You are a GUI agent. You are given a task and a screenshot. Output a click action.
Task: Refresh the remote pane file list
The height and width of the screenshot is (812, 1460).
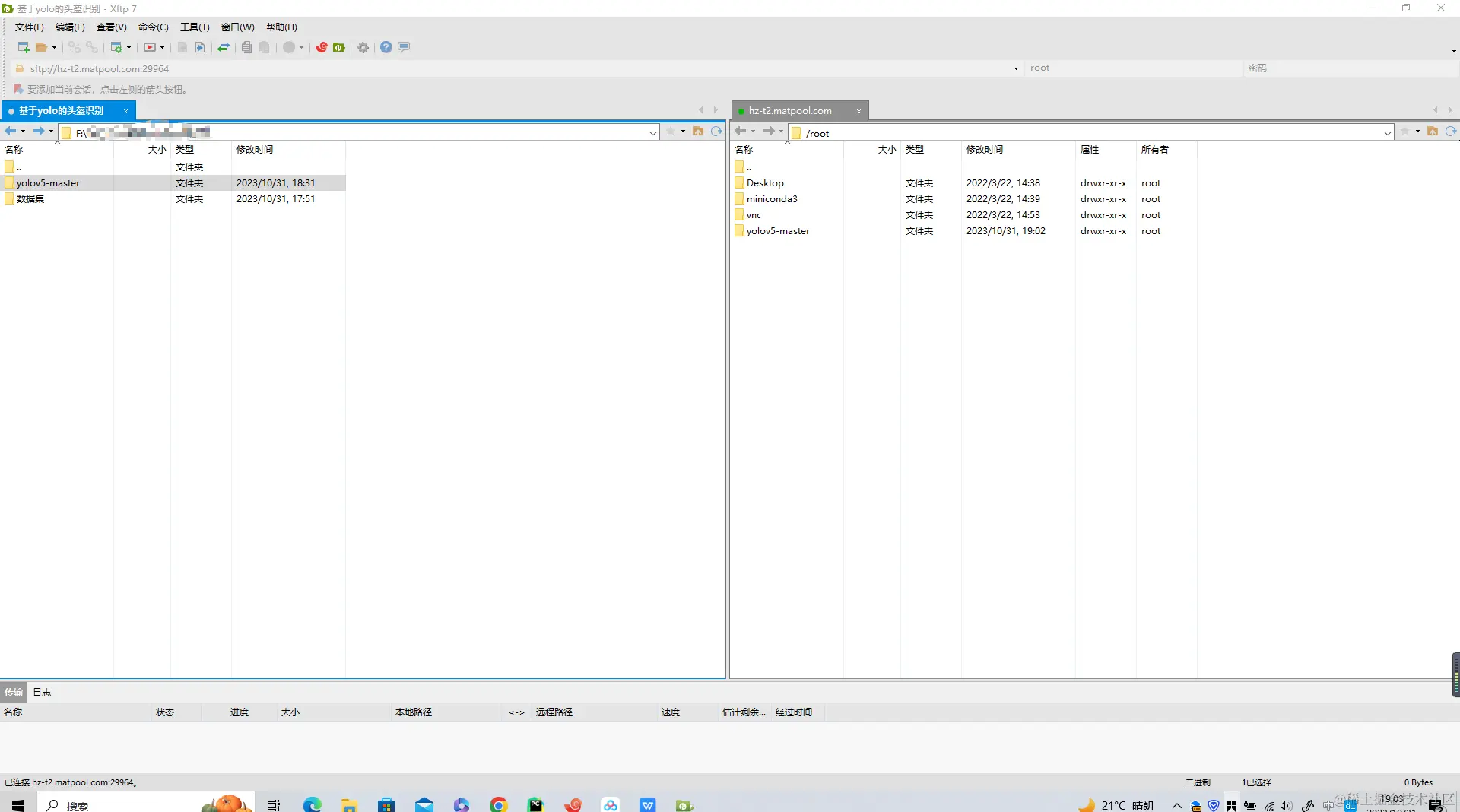[1451, 132]
